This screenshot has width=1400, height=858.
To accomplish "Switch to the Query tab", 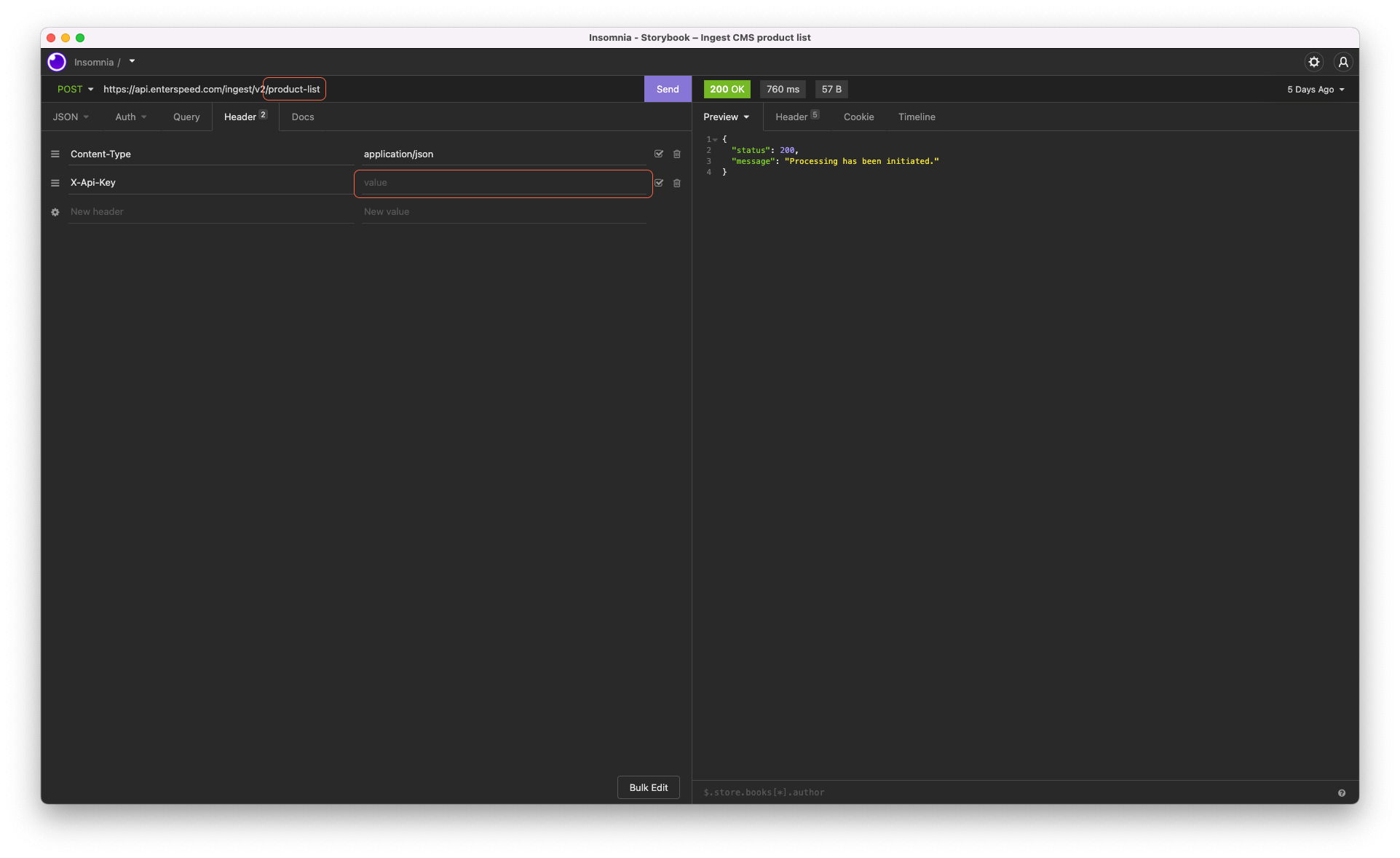I will (186, 117).
